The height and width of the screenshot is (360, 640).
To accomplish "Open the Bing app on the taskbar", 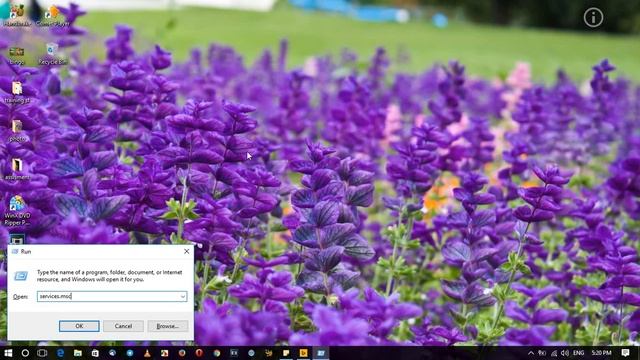I will (304, 353).
